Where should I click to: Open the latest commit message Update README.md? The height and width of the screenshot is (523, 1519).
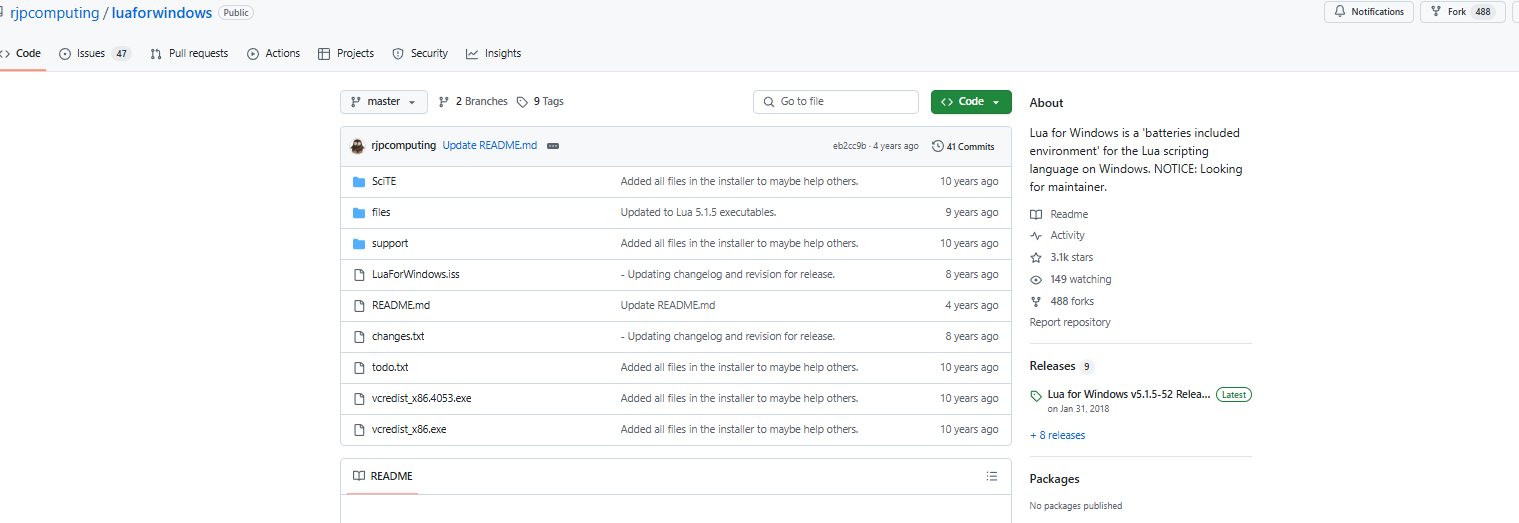click(490, 146)
